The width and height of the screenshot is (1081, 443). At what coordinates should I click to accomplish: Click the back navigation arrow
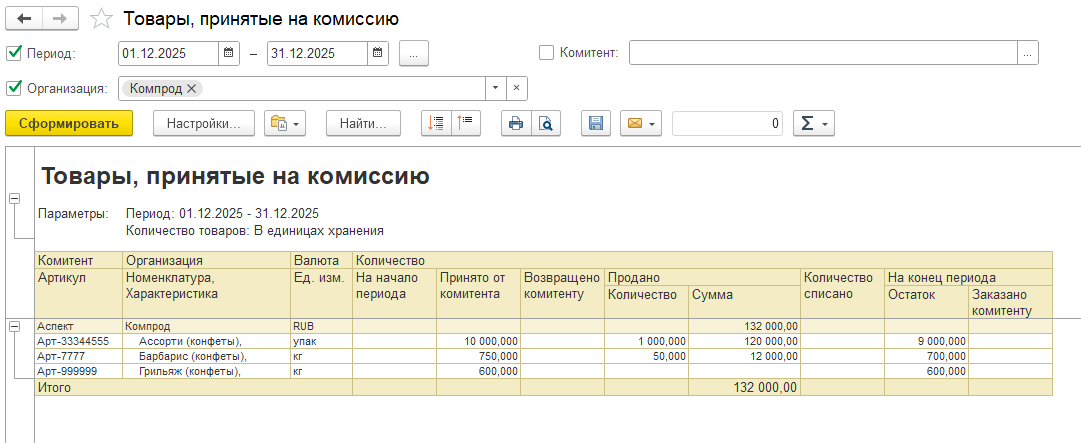24,19
